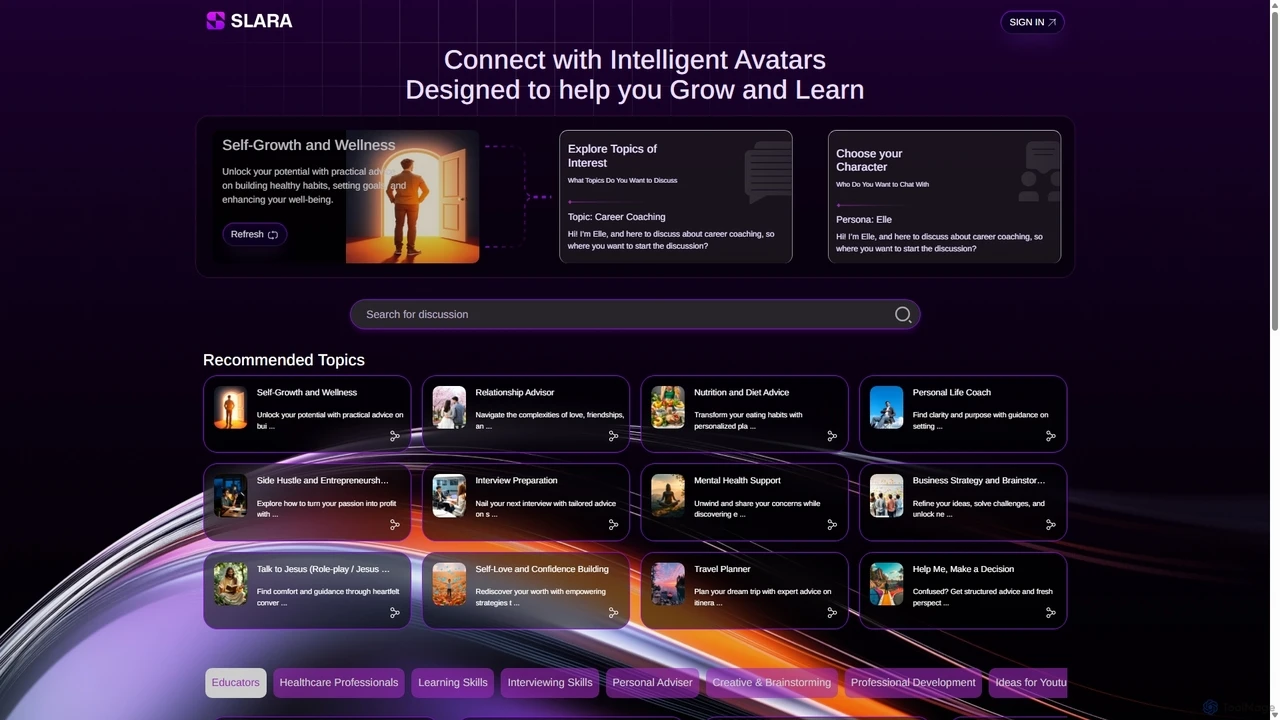The image size is (1280, 720).
Task: Click the search magnifier icon
Action: point(903,315)
